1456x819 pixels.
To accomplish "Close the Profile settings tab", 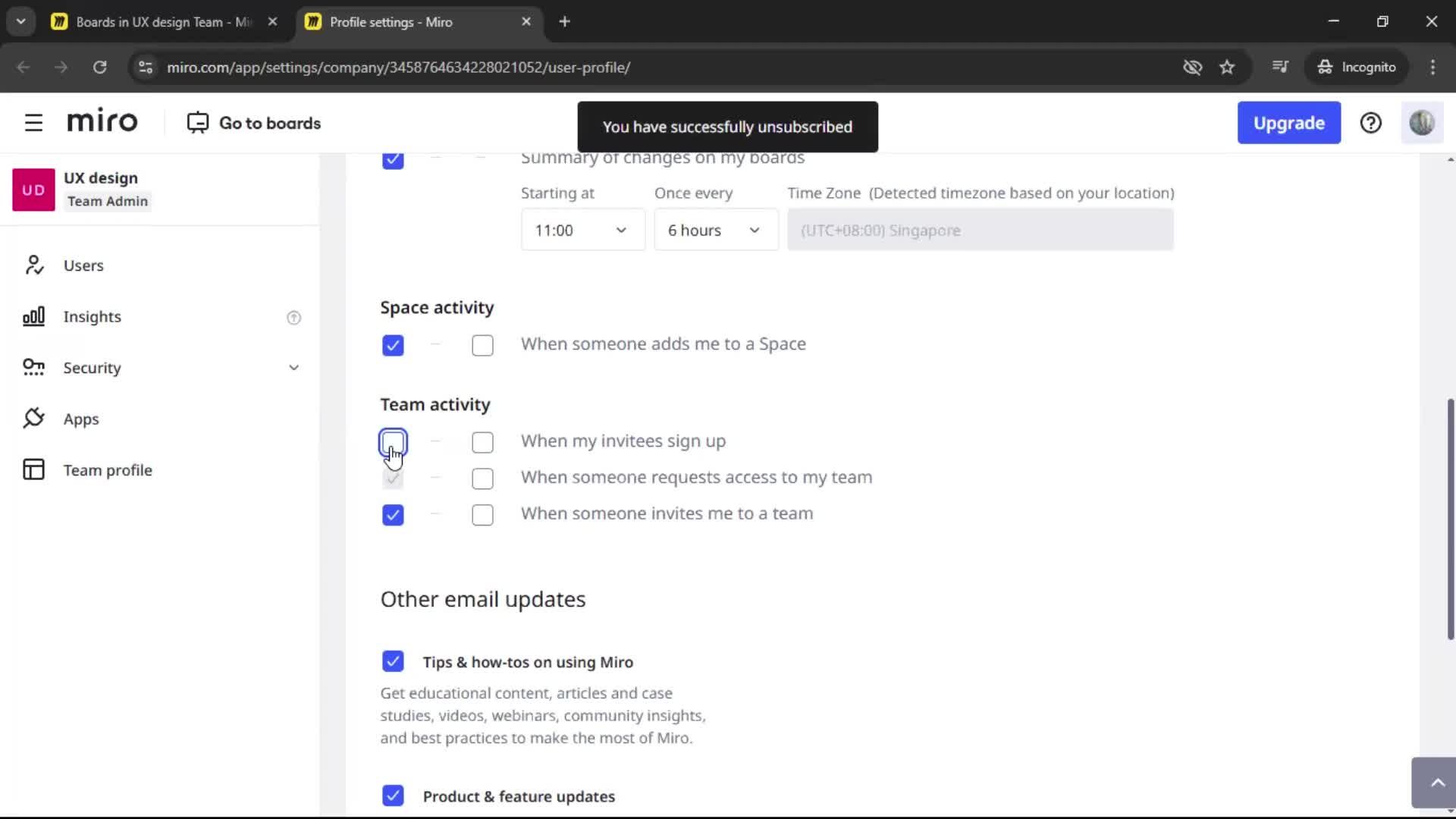I will click(x=526, y=22).
